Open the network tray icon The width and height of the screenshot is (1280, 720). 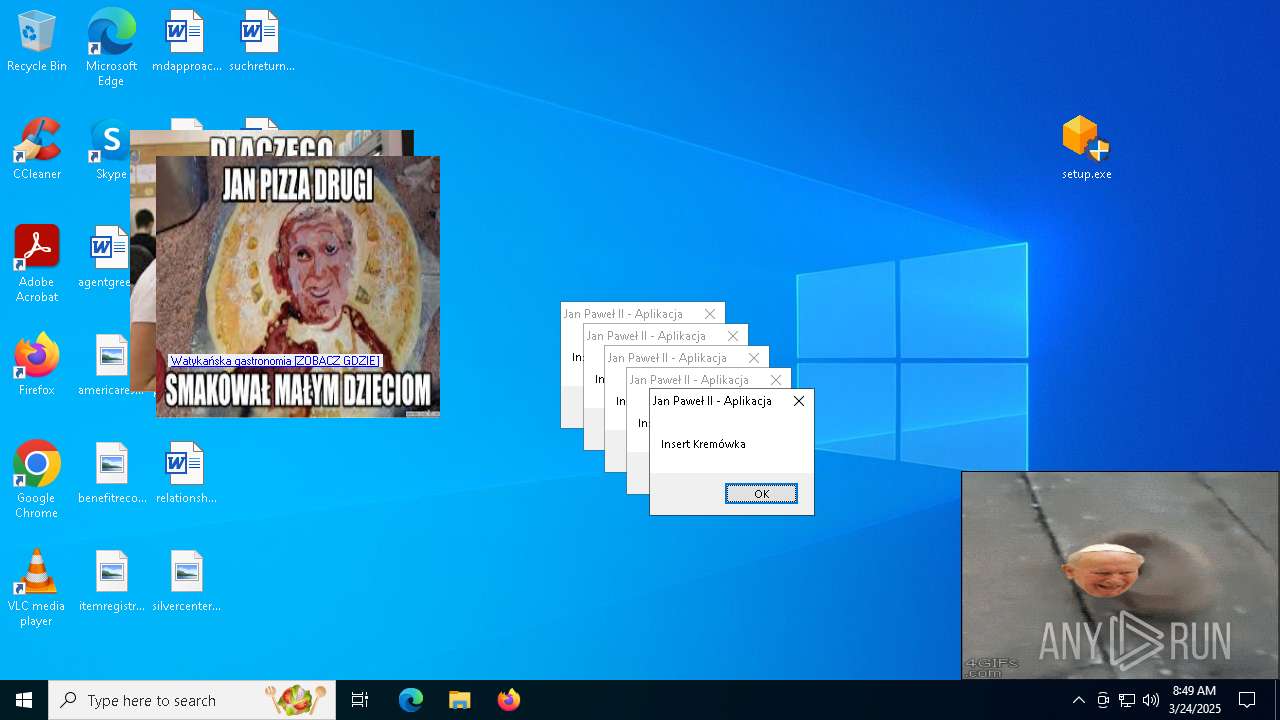(1127, 700)
